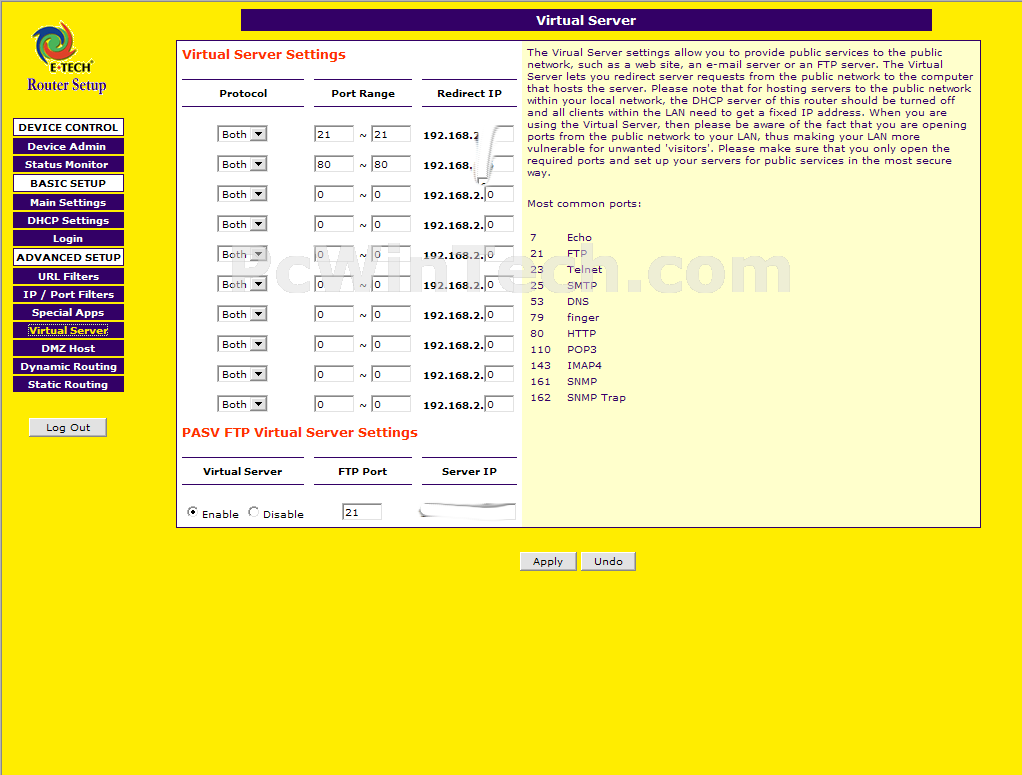Go to Main Settings
Viewport: 1022px width, 775px height.
click(x=68, y=202)
